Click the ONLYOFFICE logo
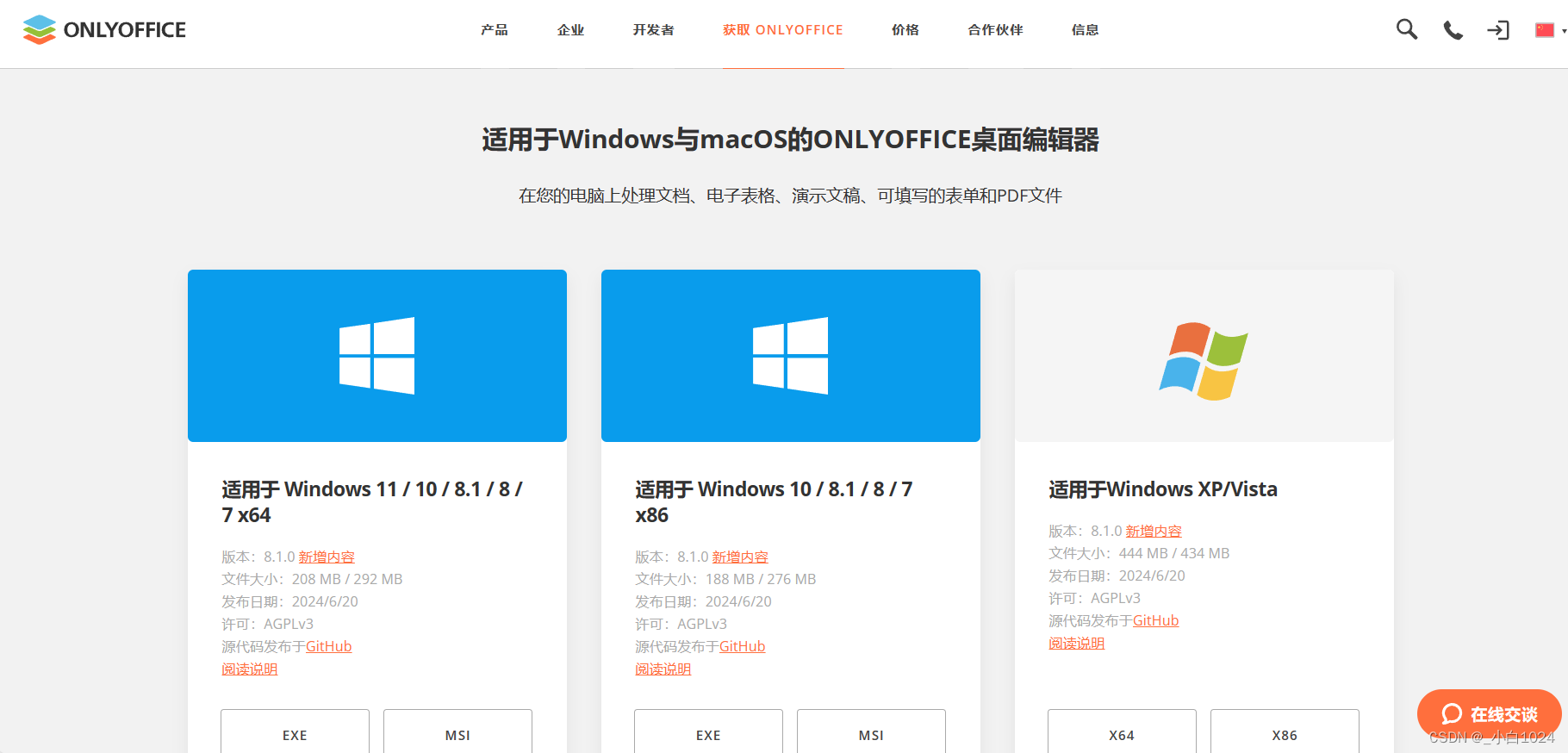1568x753 pixels. coord(104,30)
